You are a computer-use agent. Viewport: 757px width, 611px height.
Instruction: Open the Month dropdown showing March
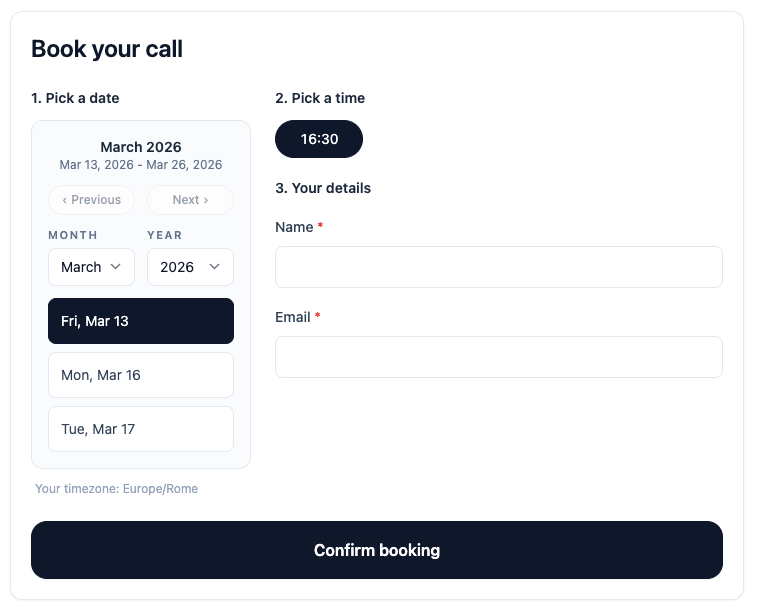coord(90,267)
